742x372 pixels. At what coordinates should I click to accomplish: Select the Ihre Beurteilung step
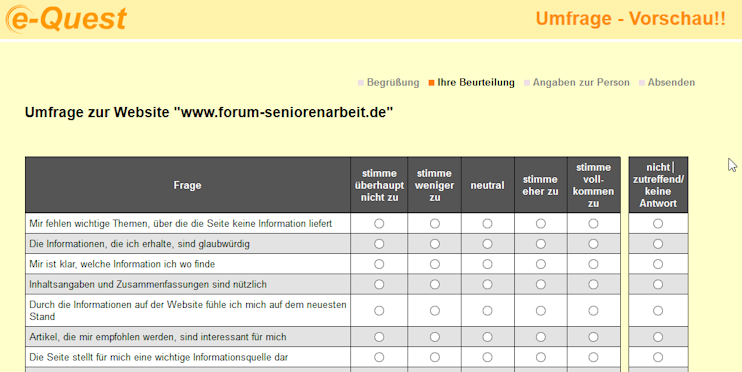476,82
